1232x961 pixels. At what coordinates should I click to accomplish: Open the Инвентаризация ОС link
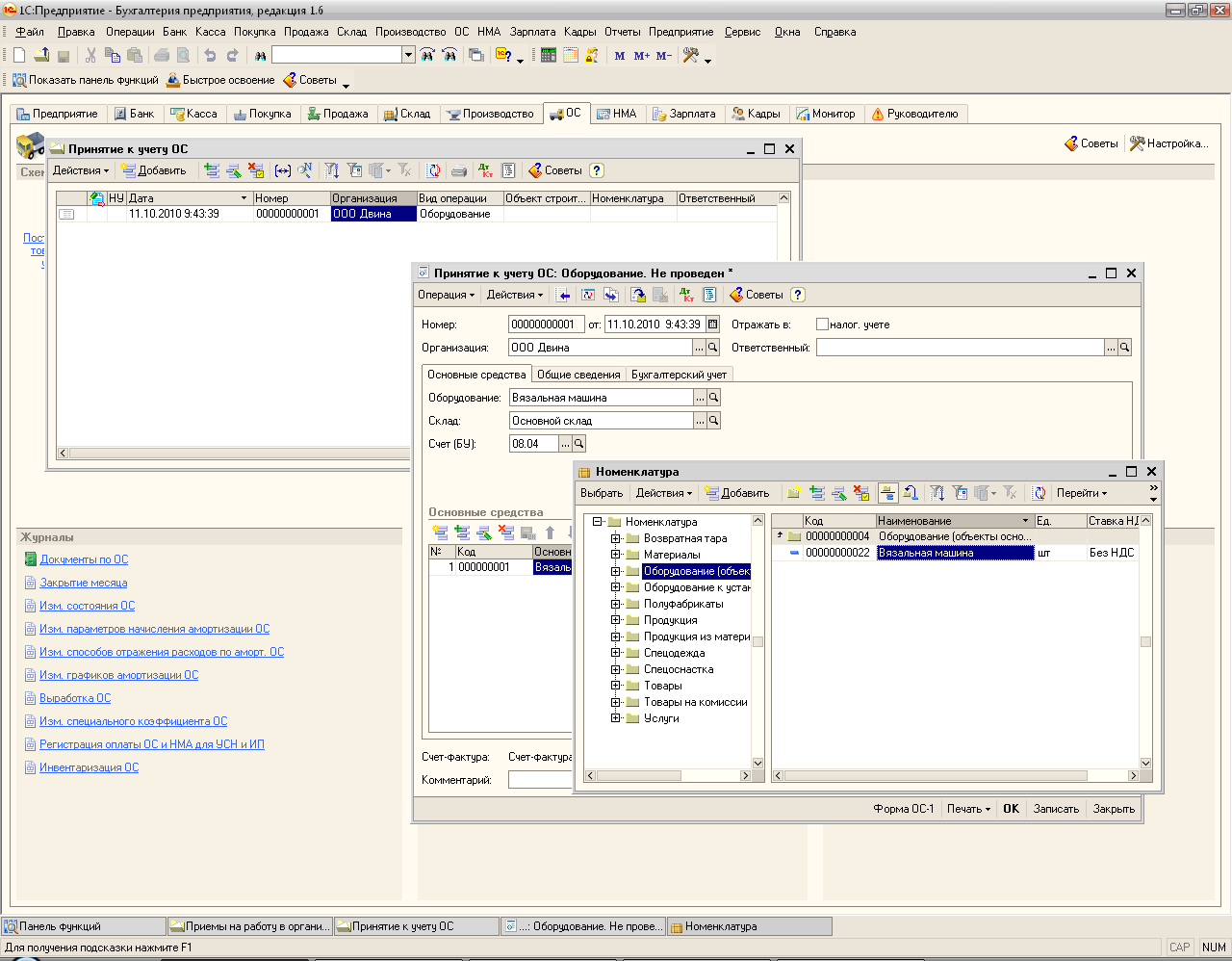(89, 767)
